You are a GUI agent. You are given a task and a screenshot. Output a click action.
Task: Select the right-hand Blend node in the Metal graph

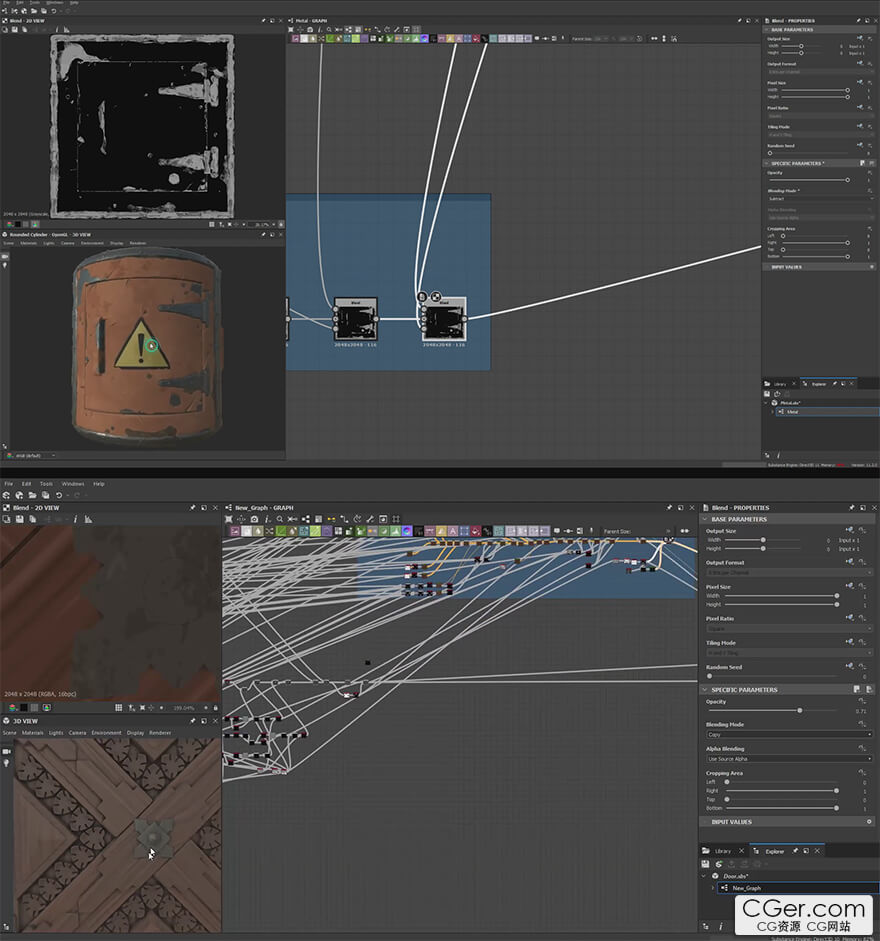click(444, 319)
